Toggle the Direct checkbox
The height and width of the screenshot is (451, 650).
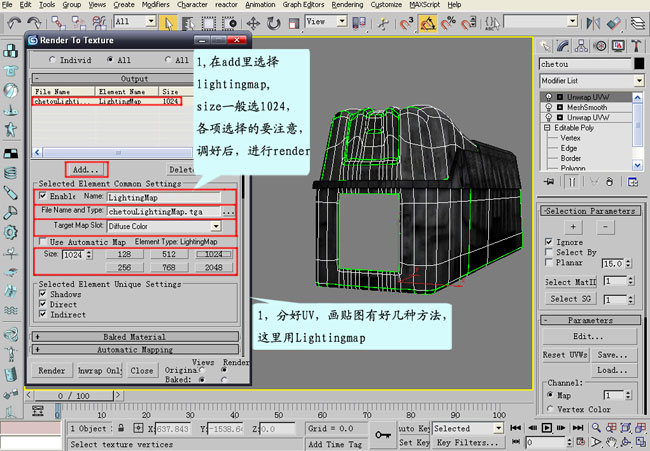pyautogui.click(x=42, y=304)
